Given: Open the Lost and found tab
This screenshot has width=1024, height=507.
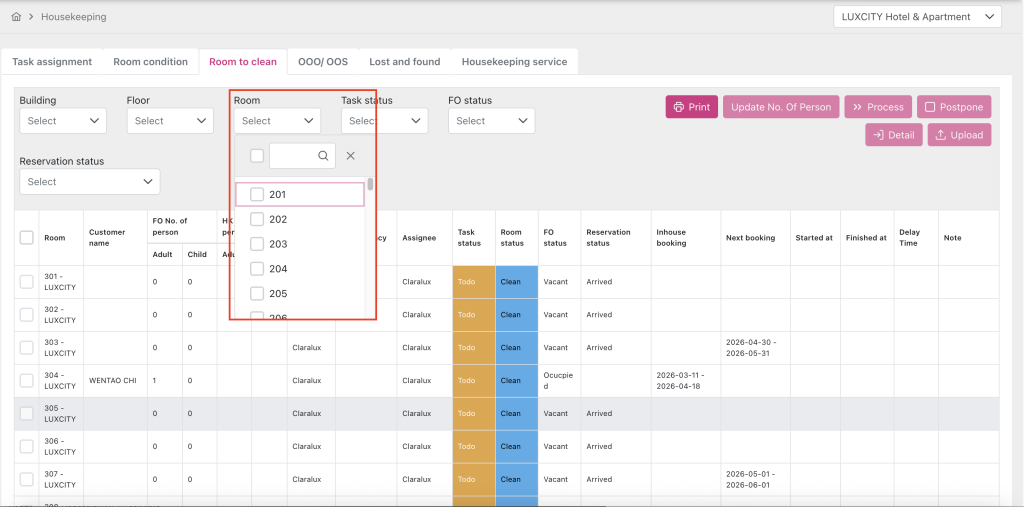Looking at the screenshot, I should (404, 62).
